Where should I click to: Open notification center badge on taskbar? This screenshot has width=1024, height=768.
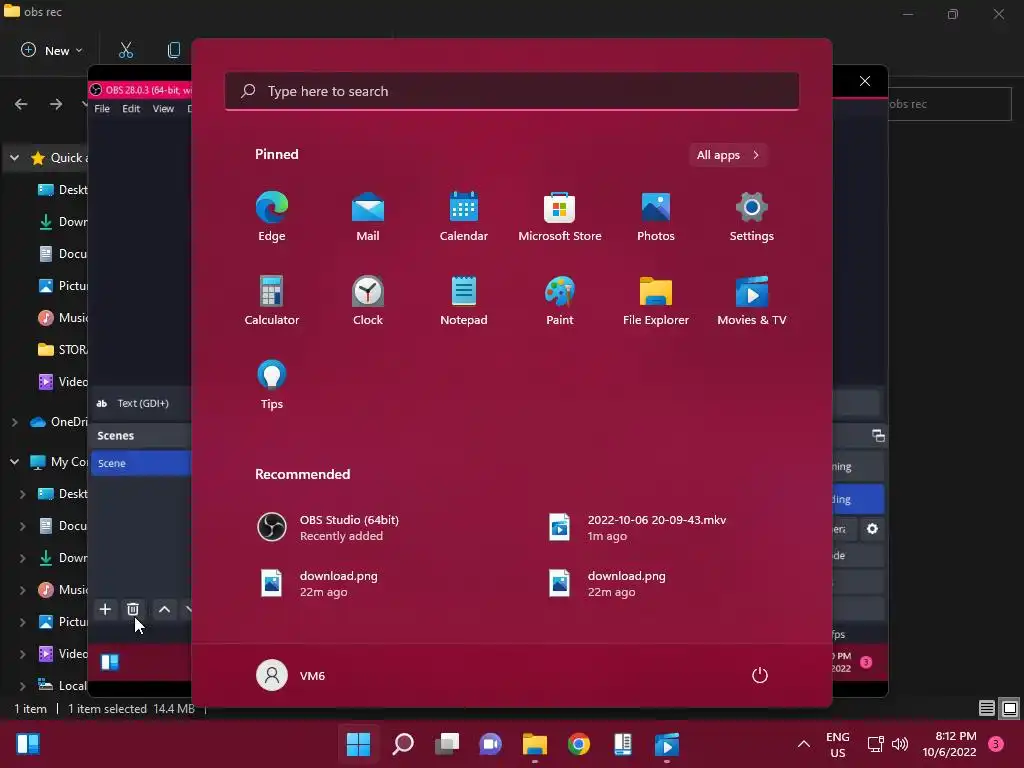pyautogui.click(x=996, y=744)
